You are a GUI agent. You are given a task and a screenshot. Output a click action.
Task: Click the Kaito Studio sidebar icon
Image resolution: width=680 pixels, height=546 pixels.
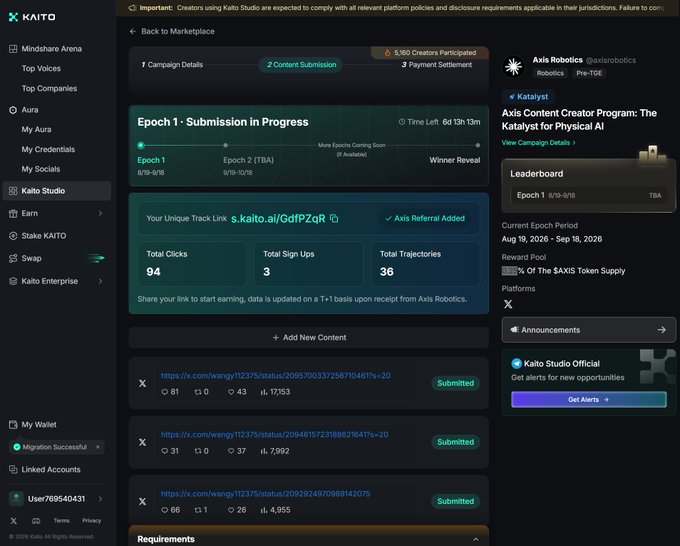tap(13, 191)
